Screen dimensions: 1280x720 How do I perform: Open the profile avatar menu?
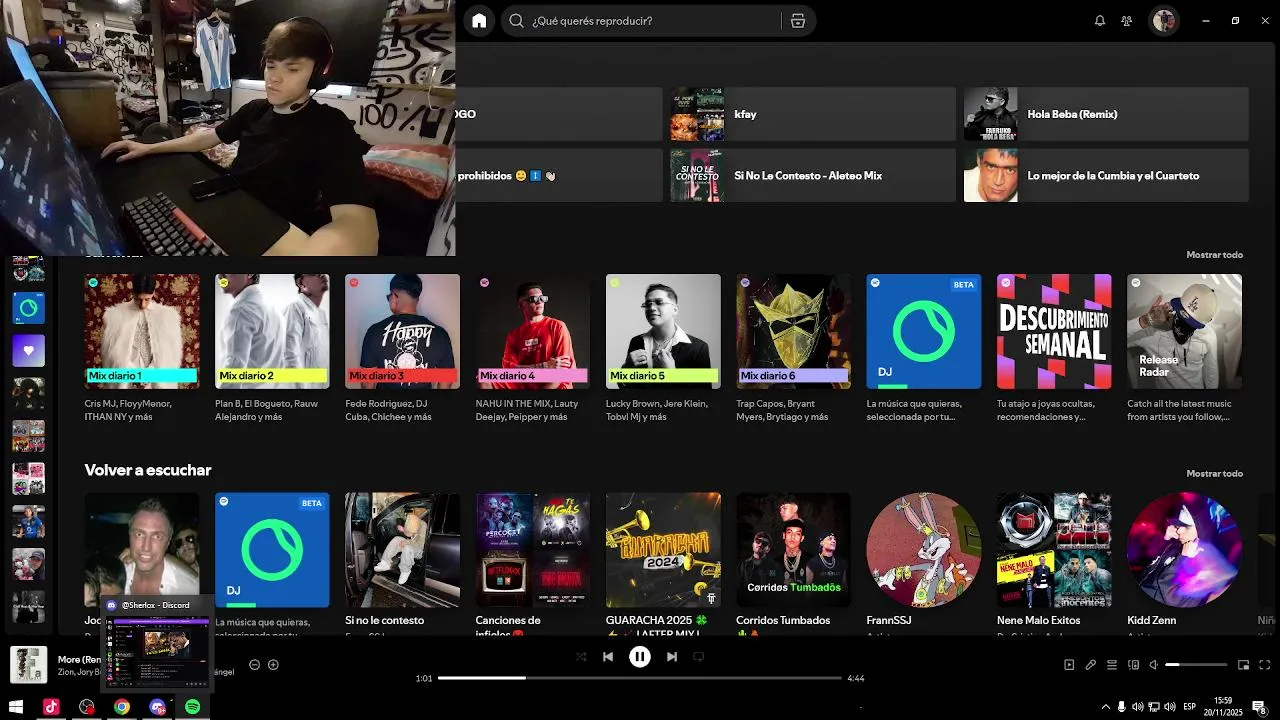point(1163,20)
